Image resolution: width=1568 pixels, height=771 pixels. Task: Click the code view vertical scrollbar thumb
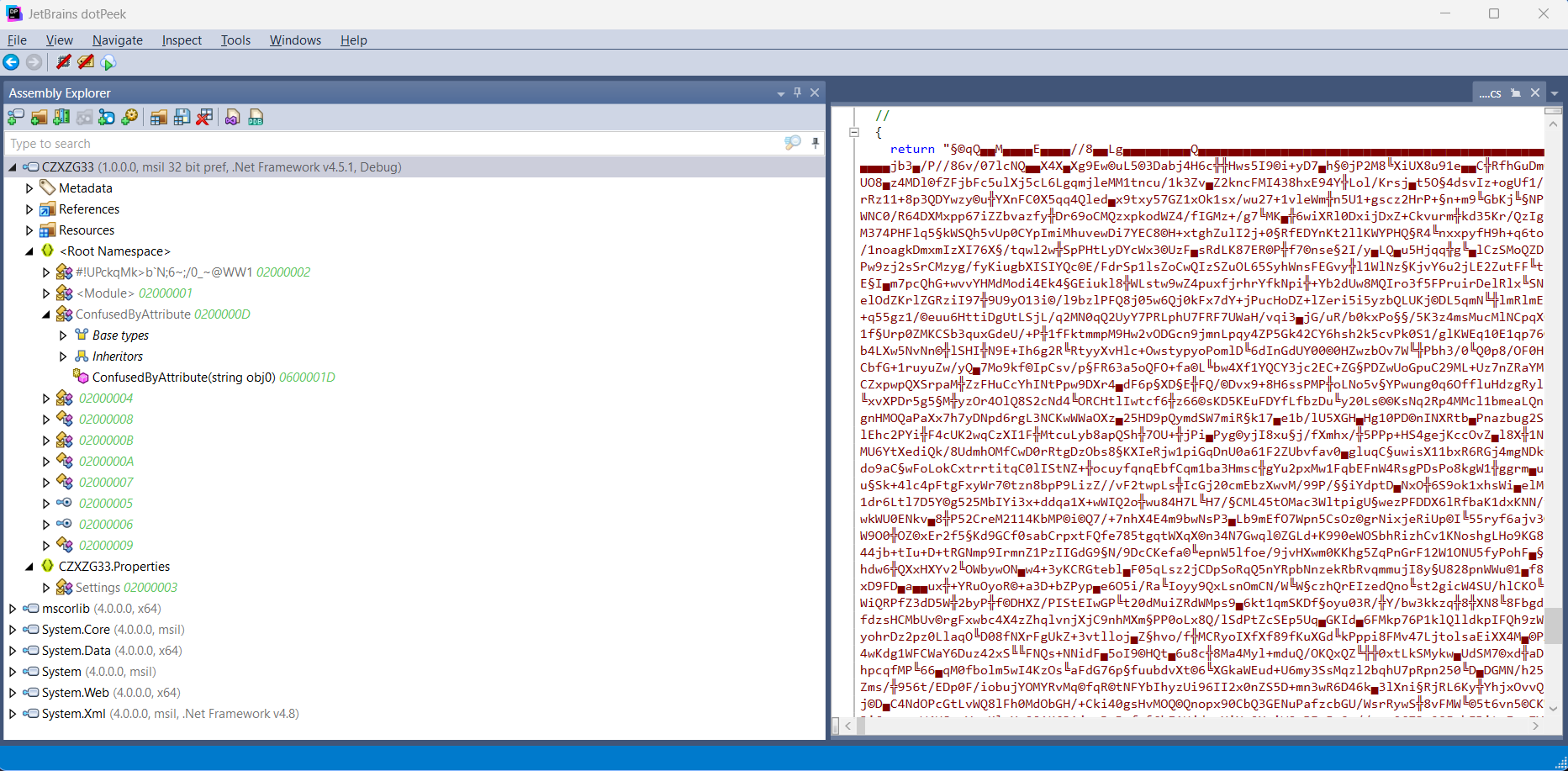click(x=1554, y=626)
